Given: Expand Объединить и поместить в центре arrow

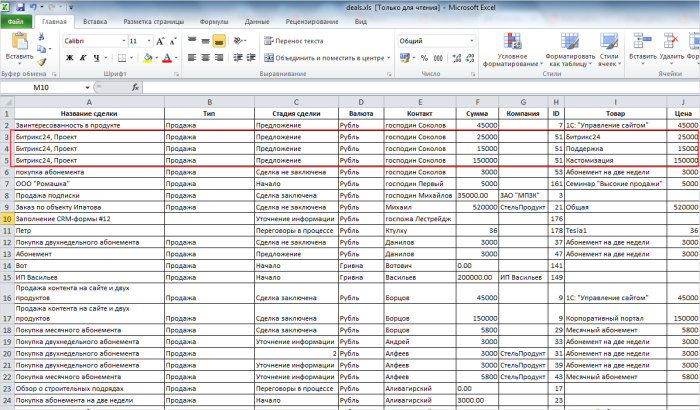Looking at the screenshot, I should click(x=388, y=58).
